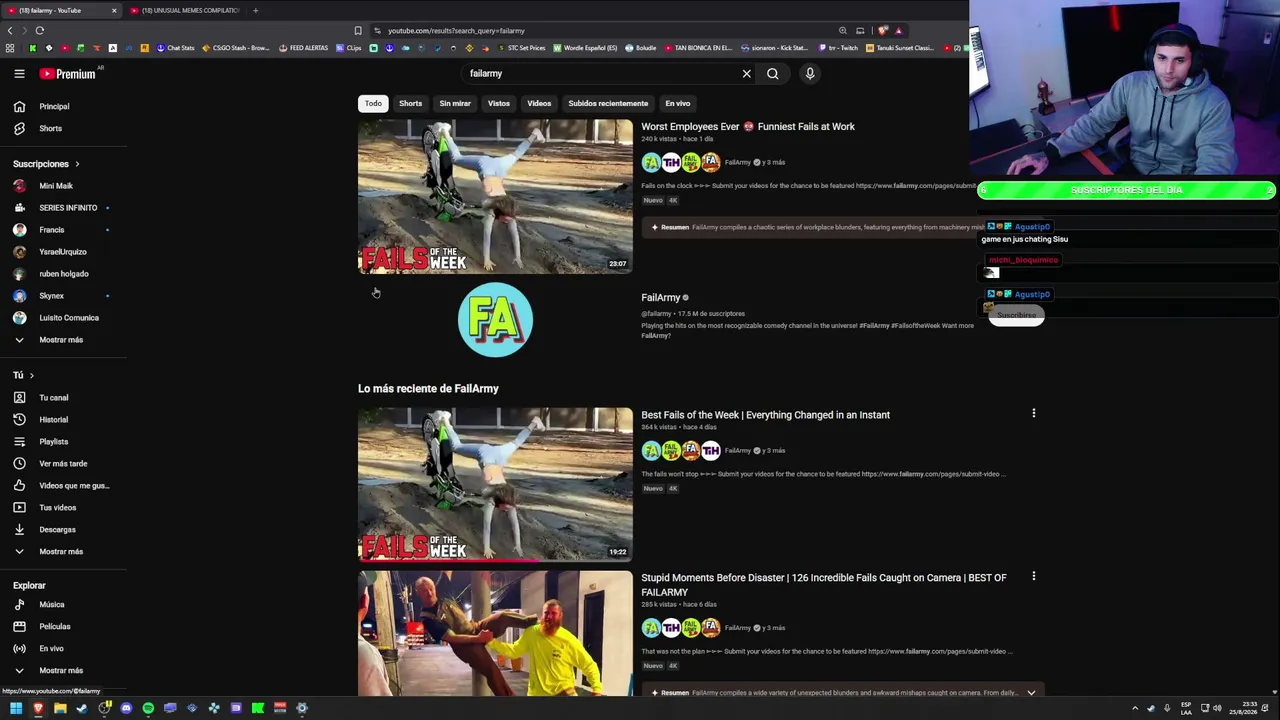Select the Todo filter chip

[x=373, y=103]
